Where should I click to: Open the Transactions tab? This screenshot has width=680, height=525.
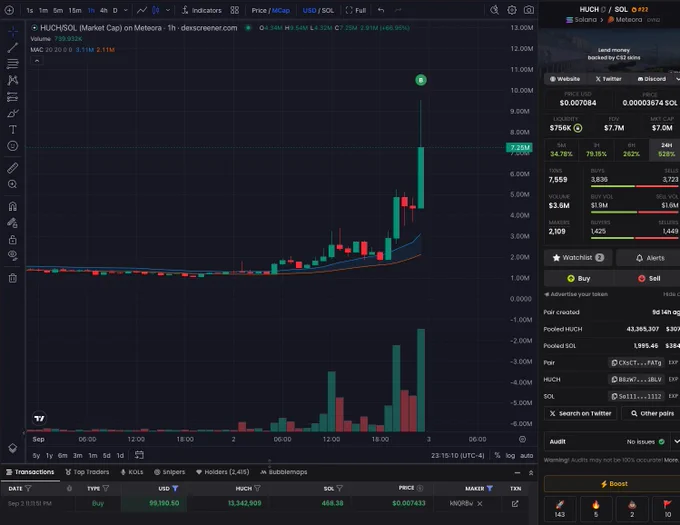[x=30, y=472]
